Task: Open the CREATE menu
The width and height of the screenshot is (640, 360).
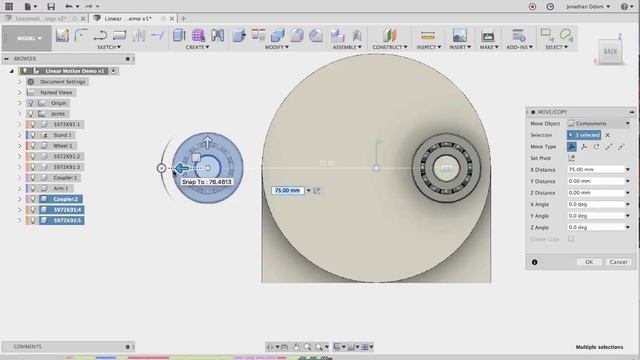Action: coord(198,47)
